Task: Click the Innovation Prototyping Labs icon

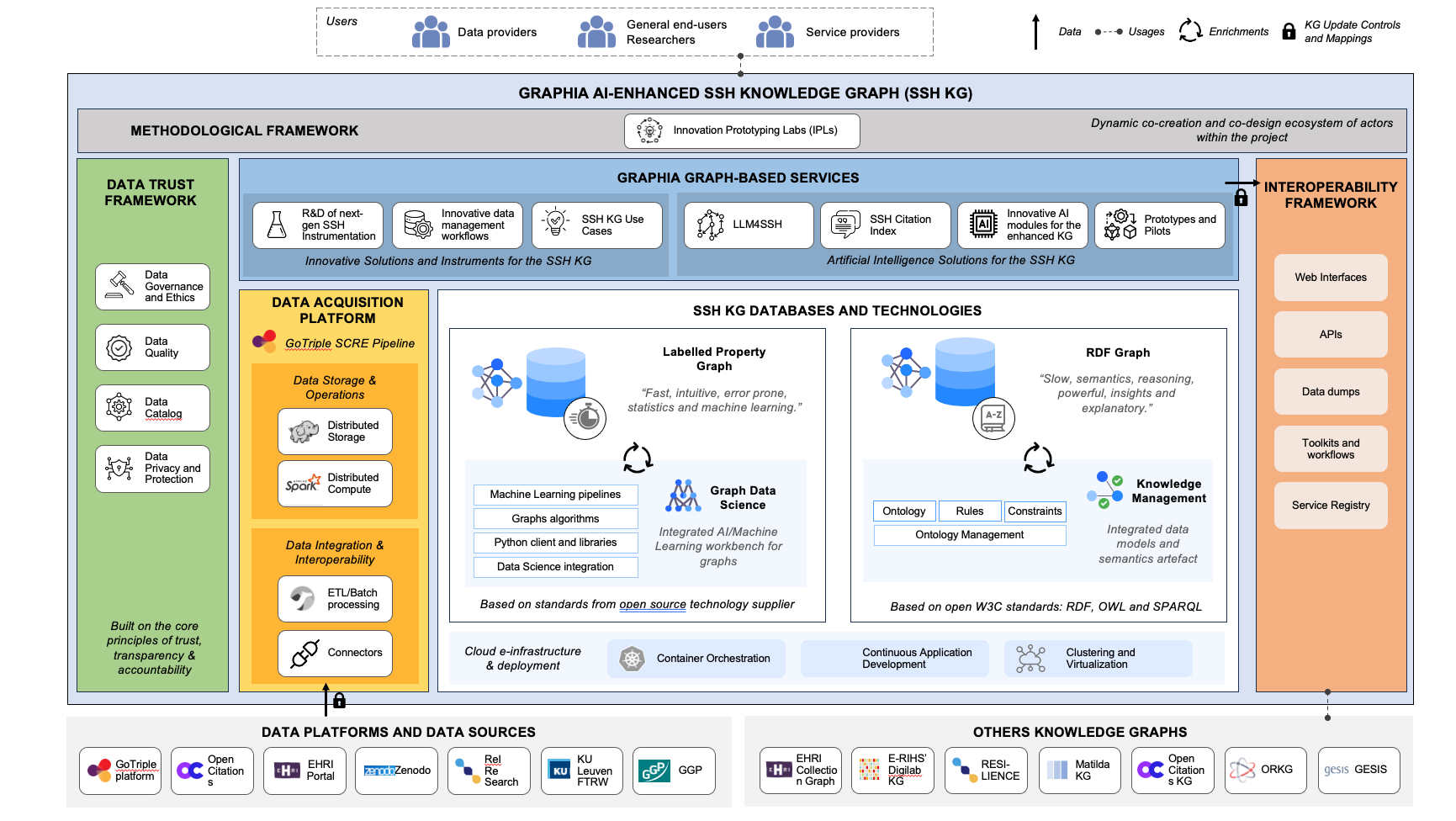Action: coord(649,130)
